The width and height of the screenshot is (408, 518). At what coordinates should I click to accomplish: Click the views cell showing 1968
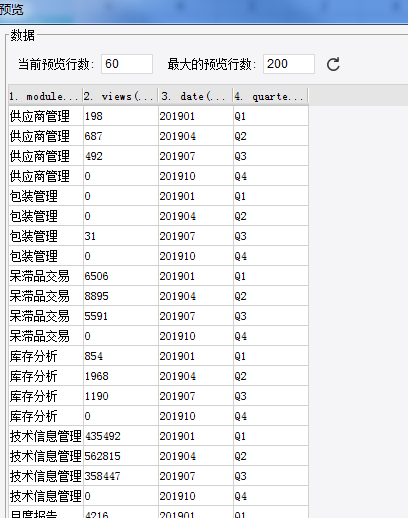pos(121,376)
